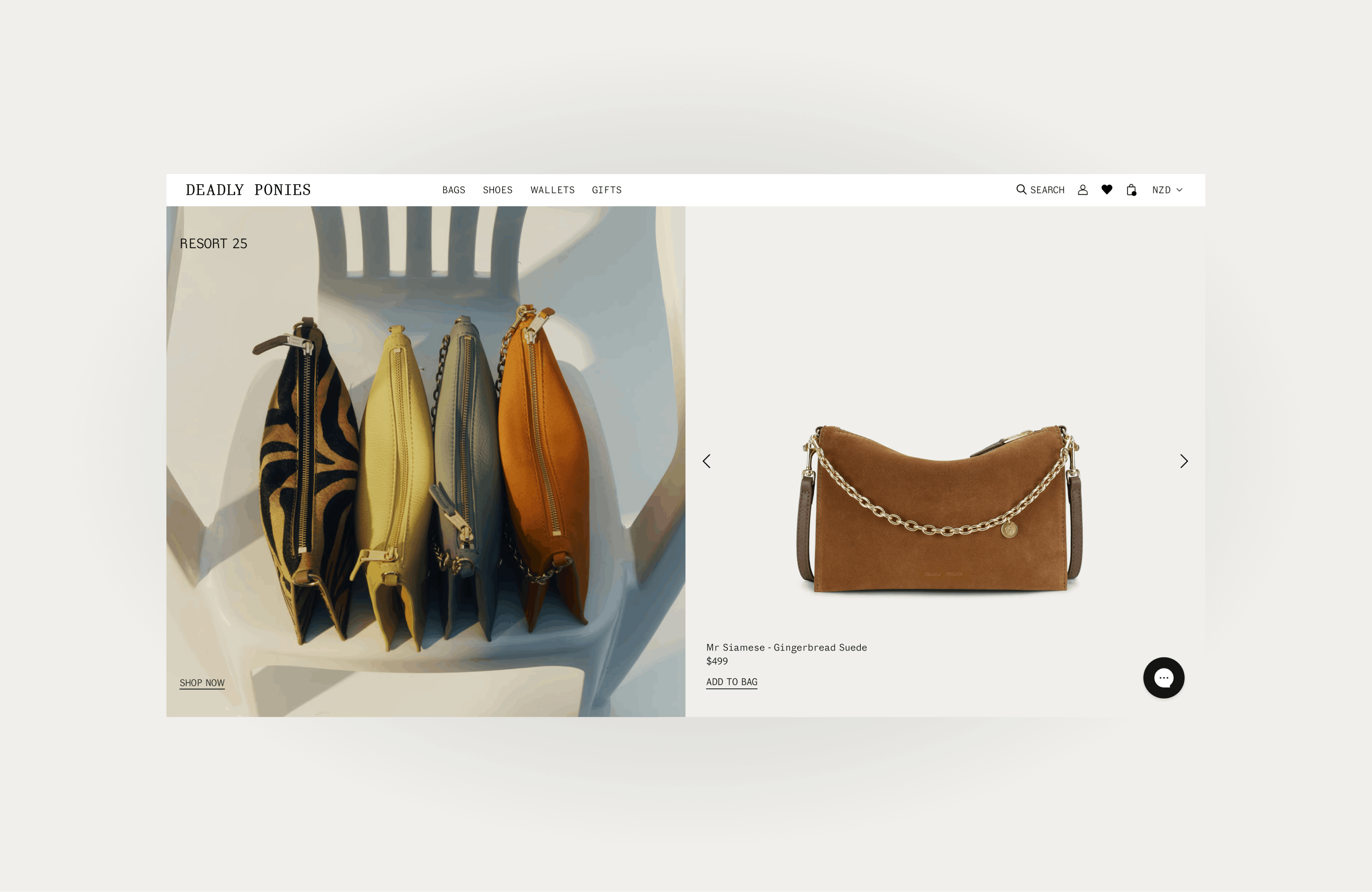Image resolution: width=1372 pixels, height=892 pixels.
Task: Open the chat bubble widget
Action: pyautogui.click(x=1164, y=678)
